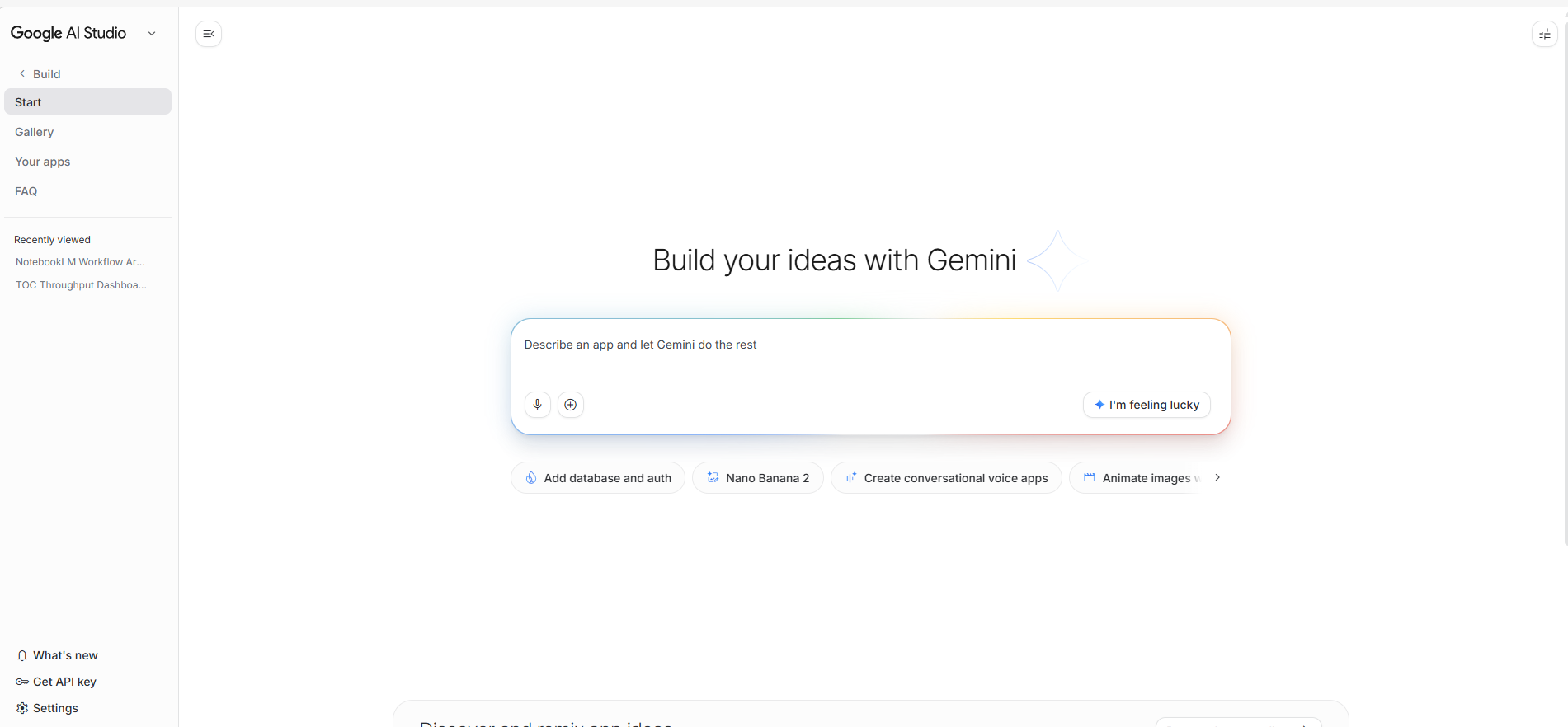This screenshot has width=1568, height=727.
Task: Open the FAQ sidebar item
Action: click(26, 191)
